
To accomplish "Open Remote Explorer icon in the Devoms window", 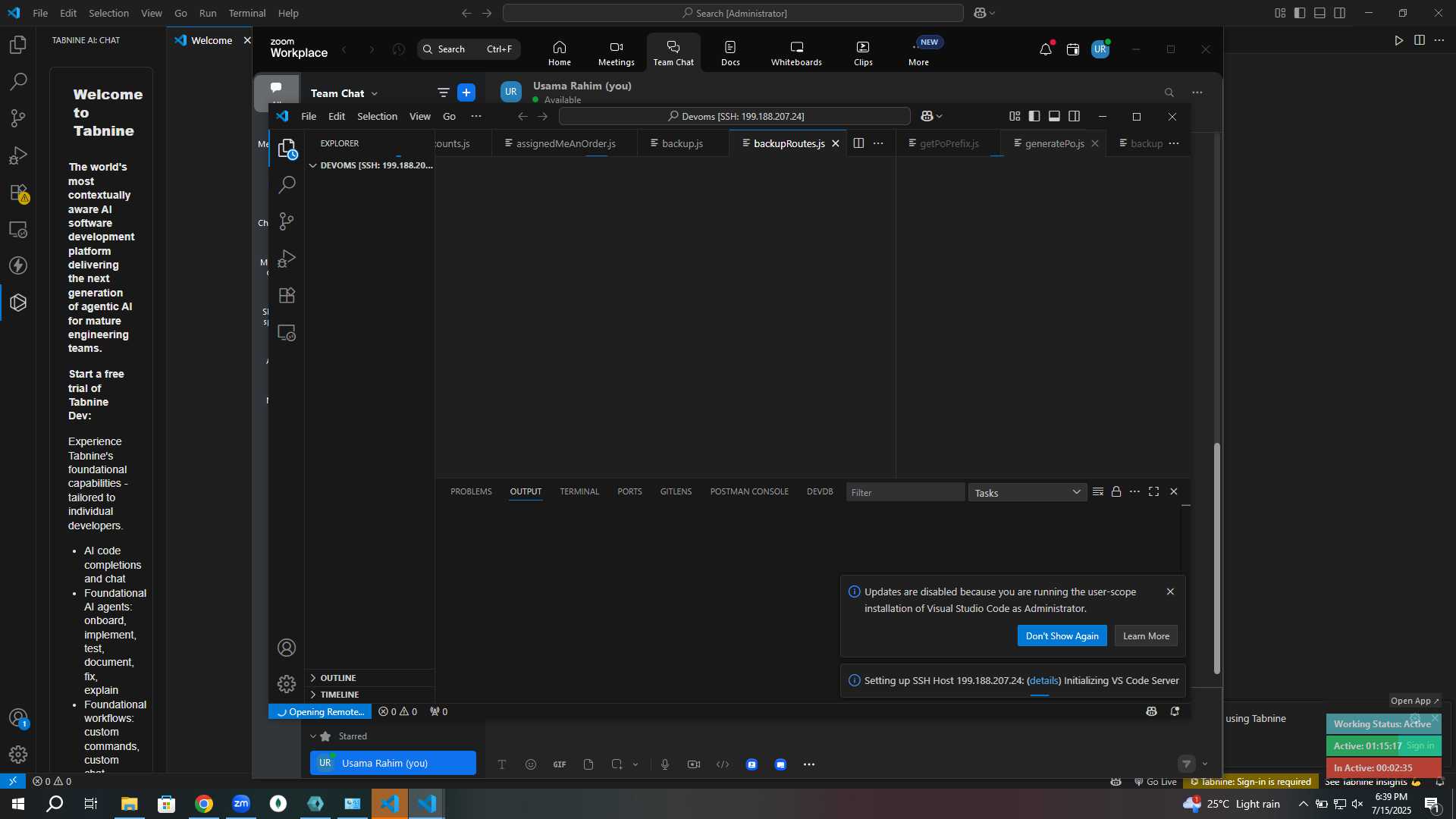I will click(287, 333).
